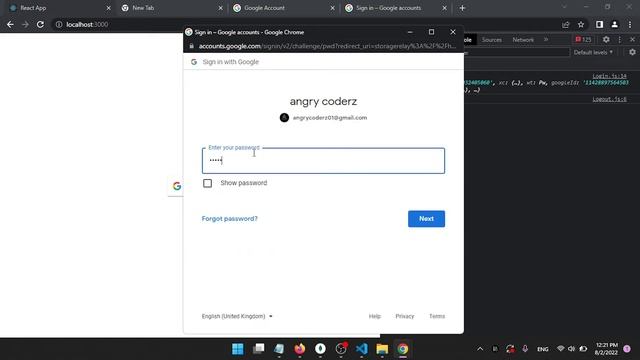Open a new tab with plus button
This screenshot has height=360, width=640.
(x=462, y=8)
